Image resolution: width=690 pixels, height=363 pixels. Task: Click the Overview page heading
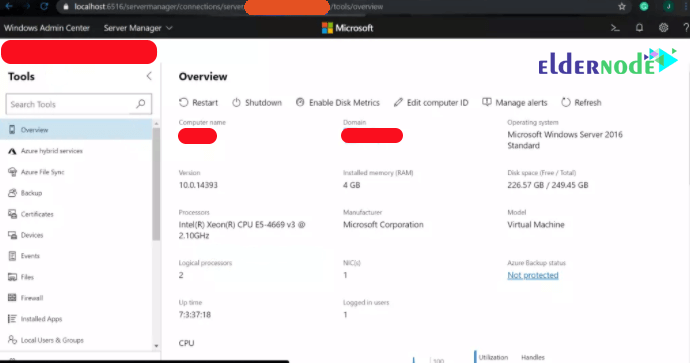(x=203, y=76)
